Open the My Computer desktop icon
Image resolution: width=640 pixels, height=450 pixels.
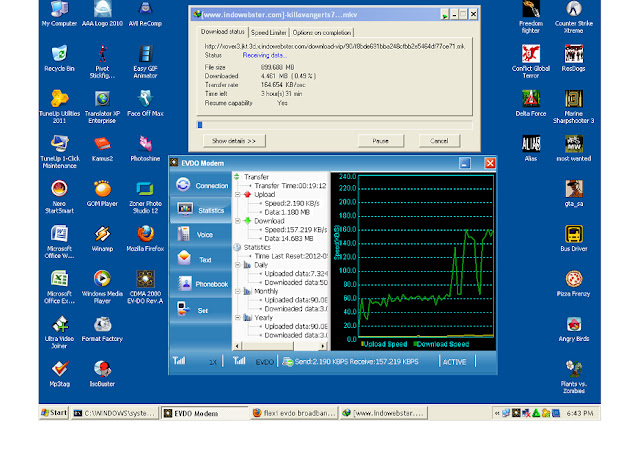[59, 14]
